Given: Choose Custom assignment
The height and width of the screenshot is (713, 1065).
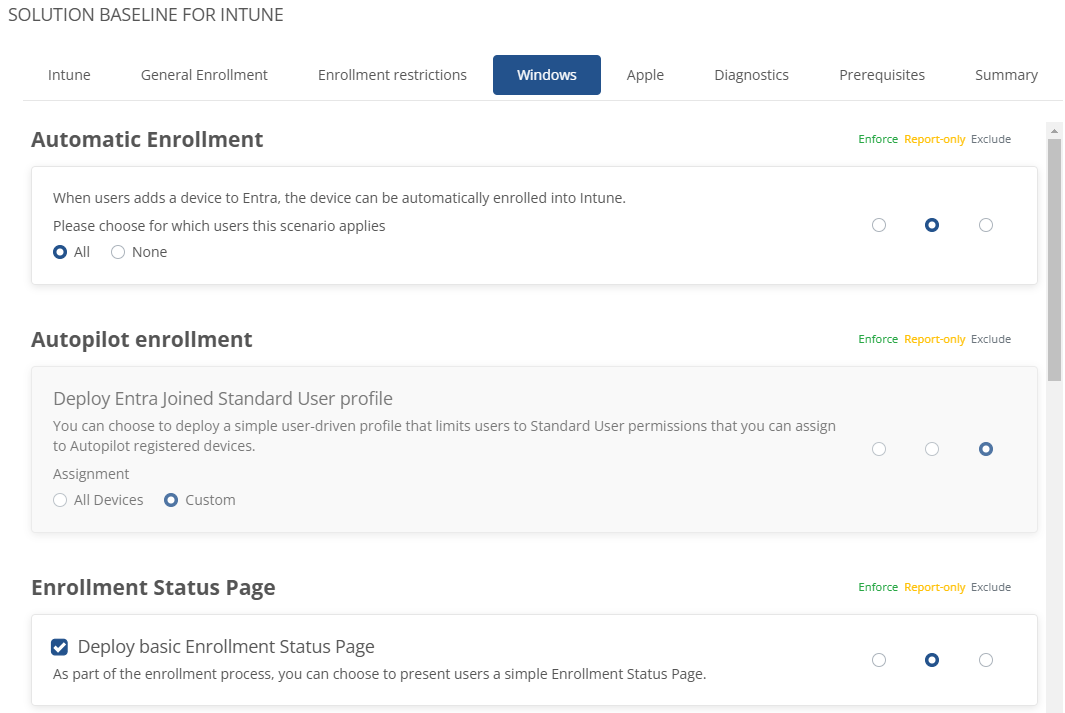Looking at the screenshot, I should (171, 500).
